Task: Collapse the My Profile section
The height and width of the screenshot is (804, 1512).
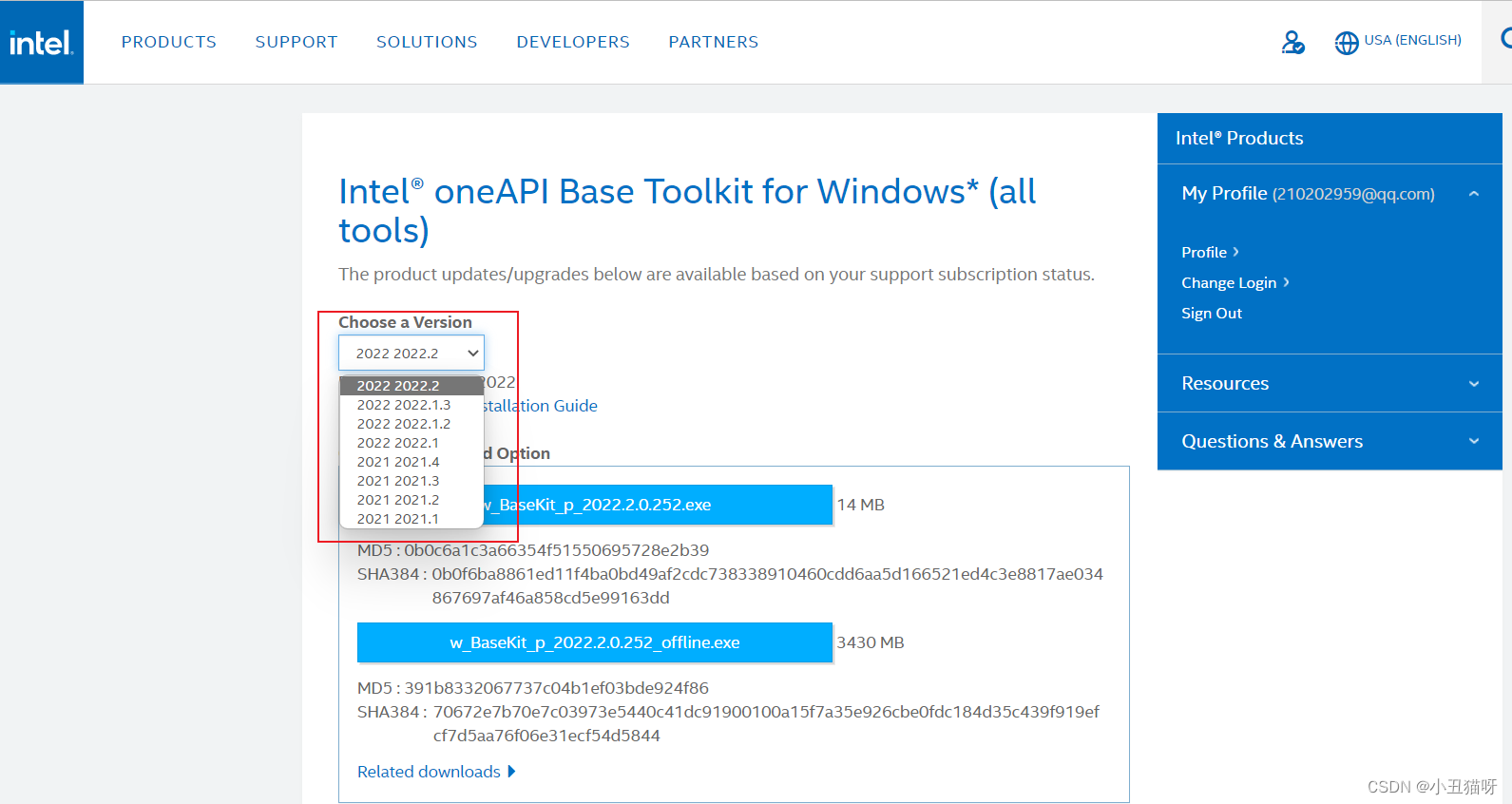Action: (1474, 194)
